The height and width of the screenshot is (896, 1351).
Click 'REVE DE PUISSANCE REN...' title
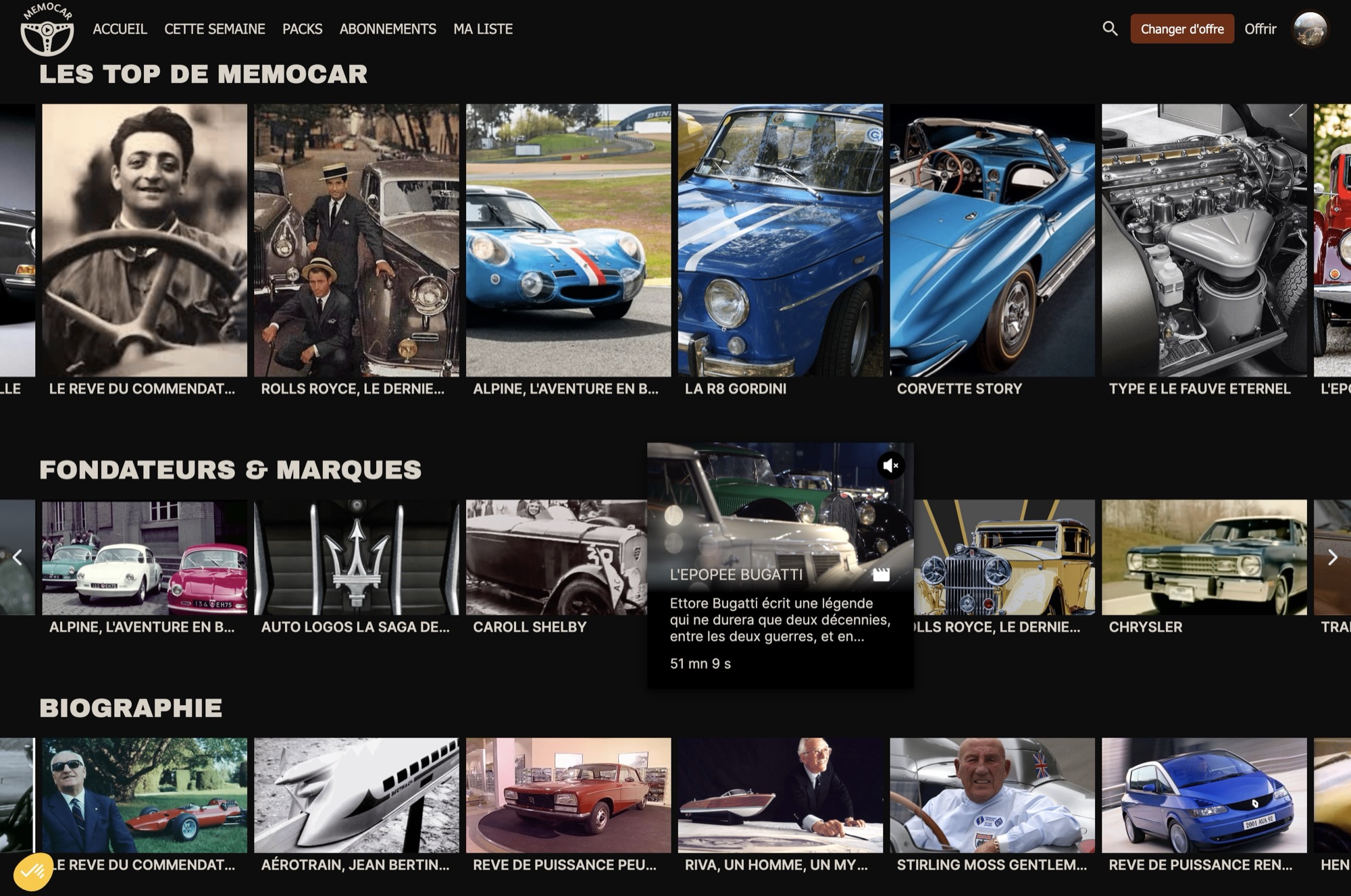(1200, 865)
